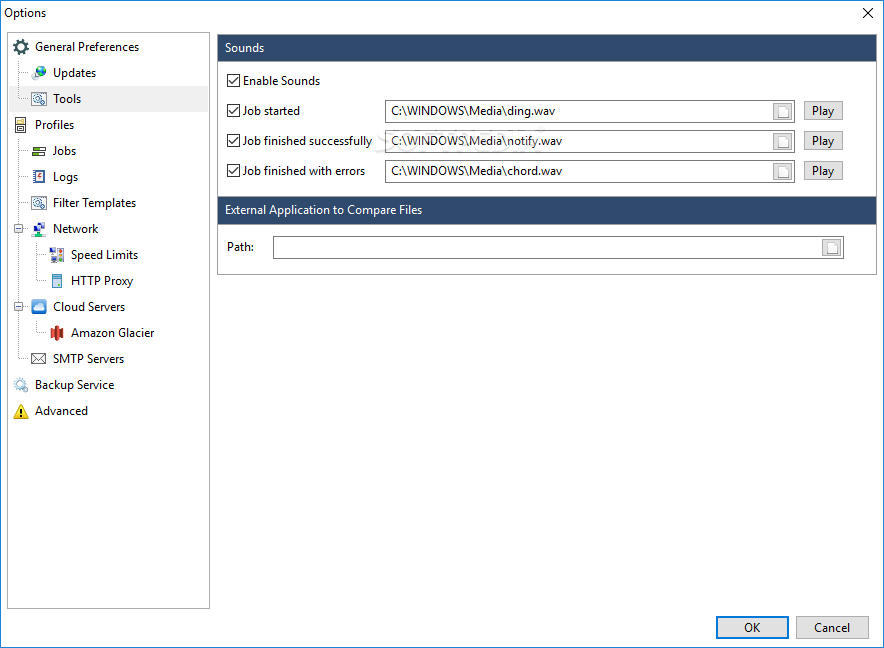884x648 pixels.
Task: Click the Filter Templates icon
Action: pos(39,202)
